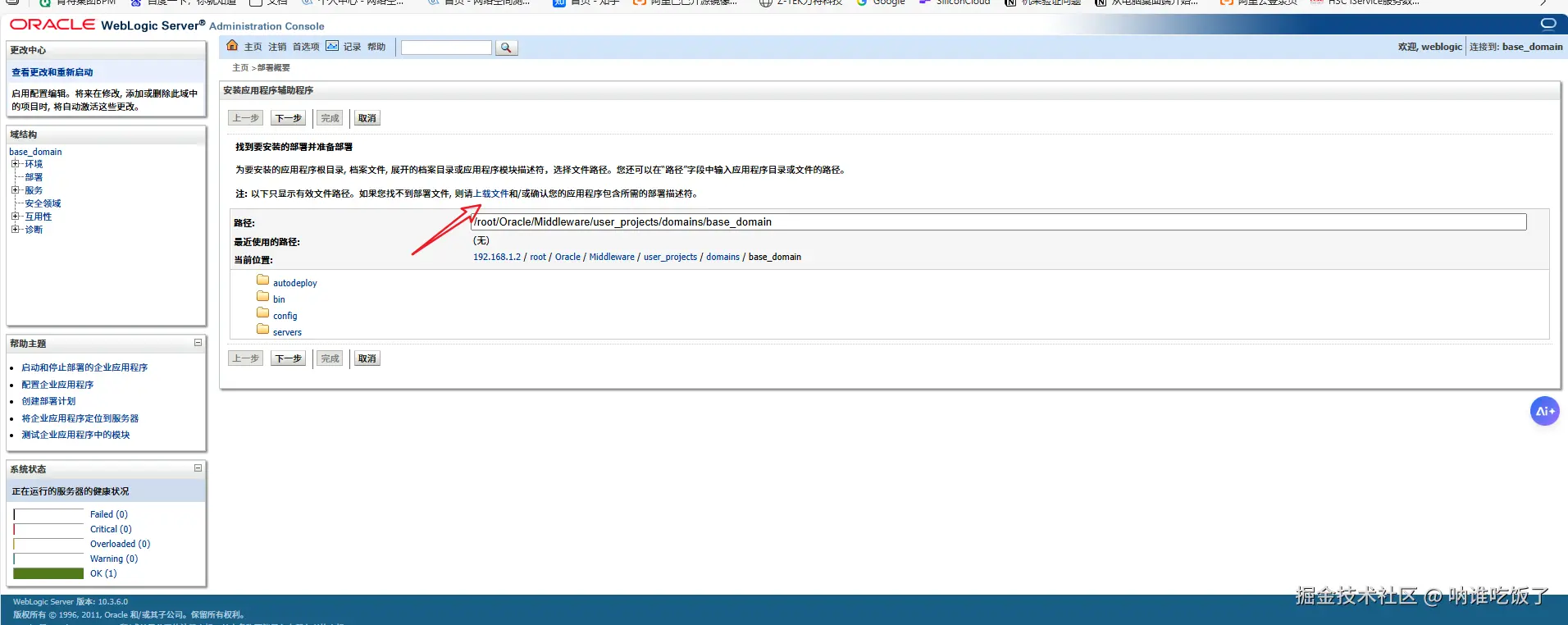The width and height of the screenshot is (1568, 625).
Task: Click the green OK health bar
Action: pos(48,573)
